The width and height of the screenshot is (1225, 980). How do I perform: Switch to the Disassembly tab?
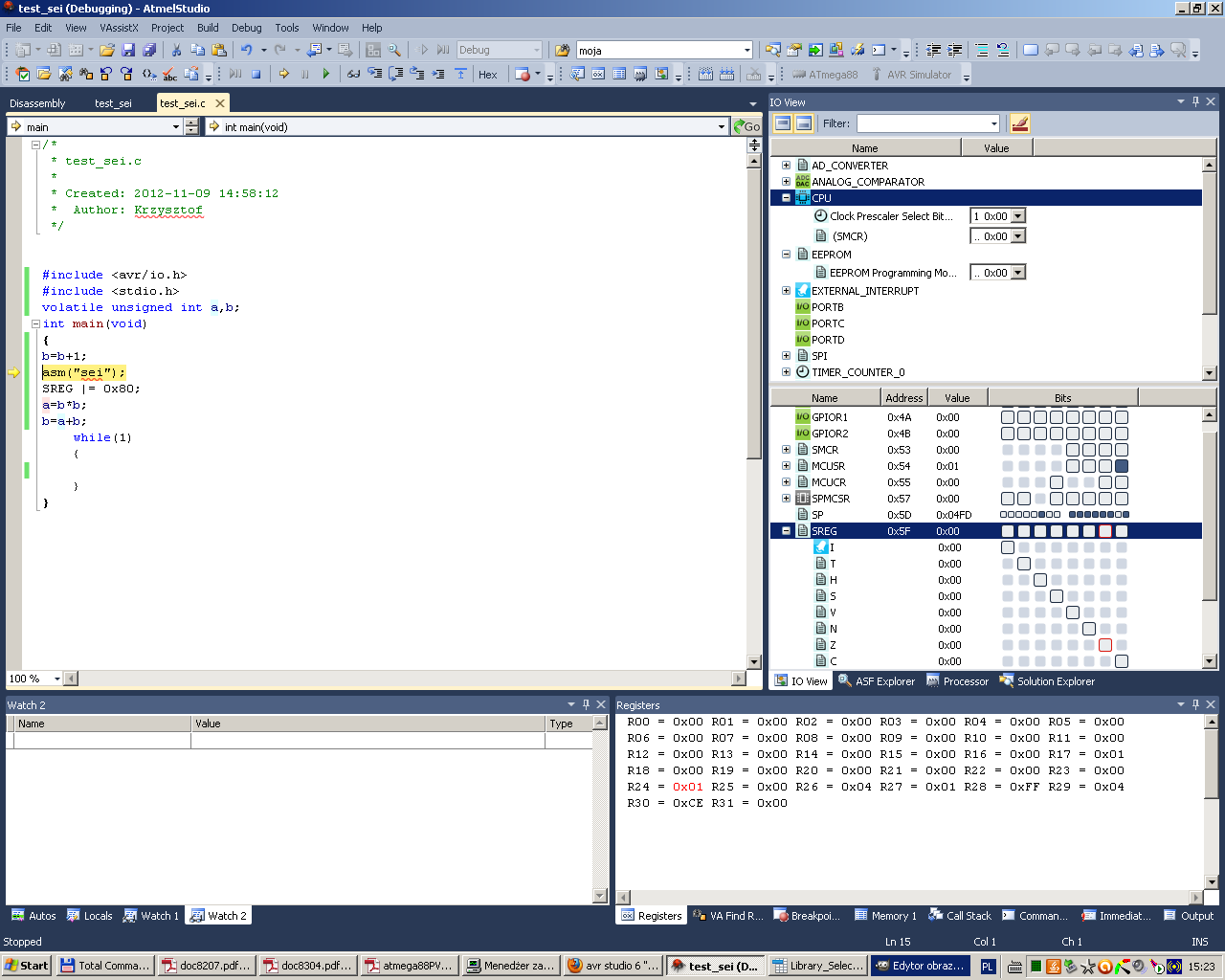[x=38, y=103]
